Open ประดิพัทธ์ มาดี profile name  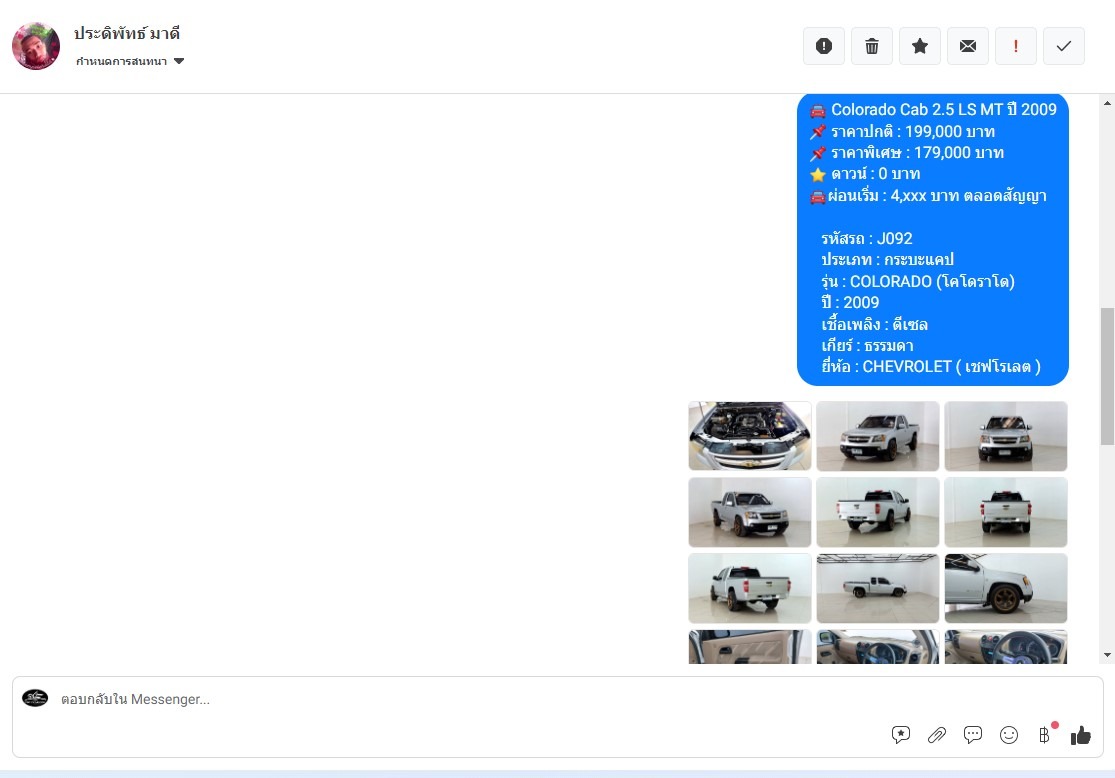click(x=126, y=33)
